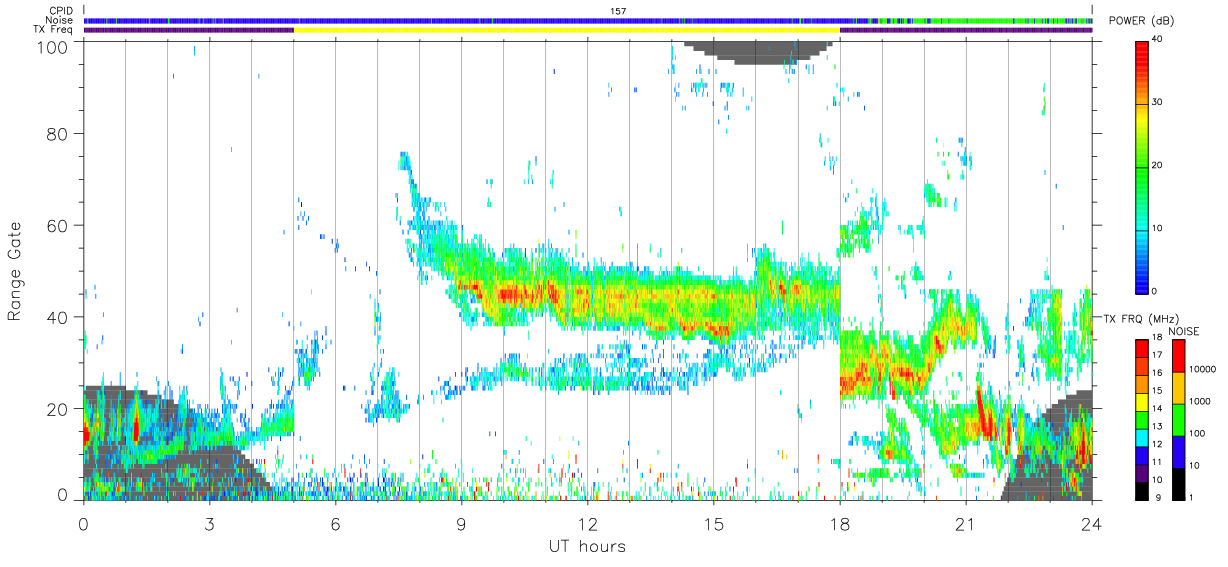Click the 9 tick label on UT hours axis

[461, 524]
